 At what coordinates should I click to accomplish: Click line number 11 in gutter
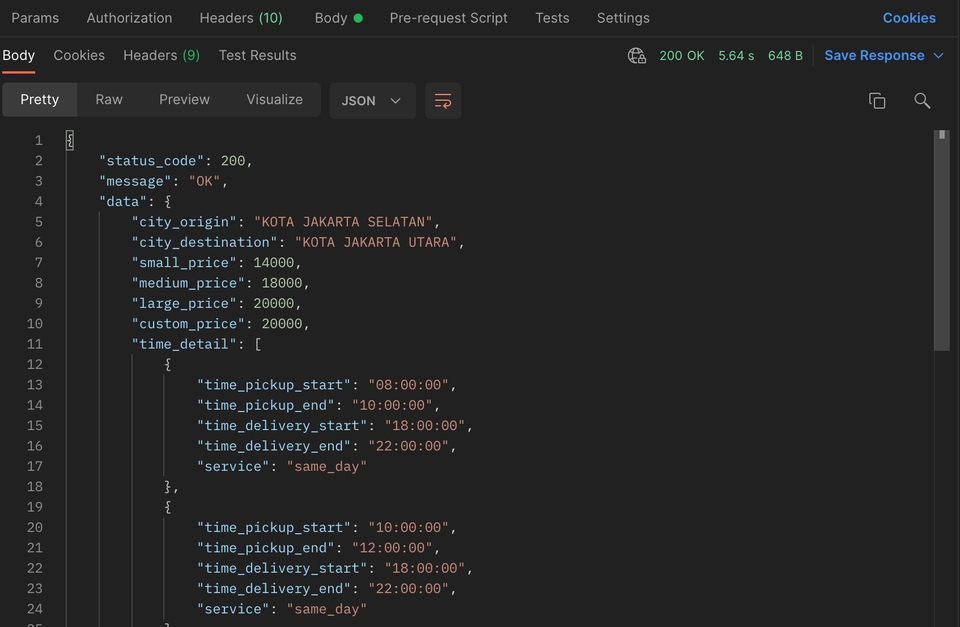click(35, 344)
